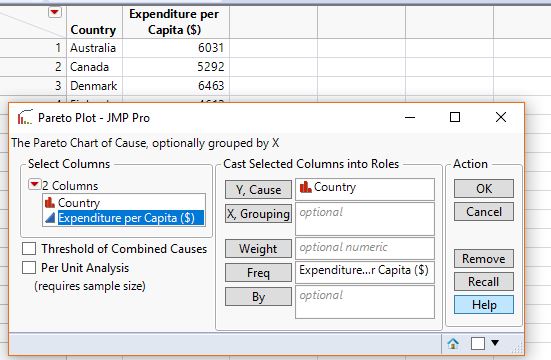Click OK to launch the Pareto plot
This screenshot has height=360, width=551.
tap(484, 189)
